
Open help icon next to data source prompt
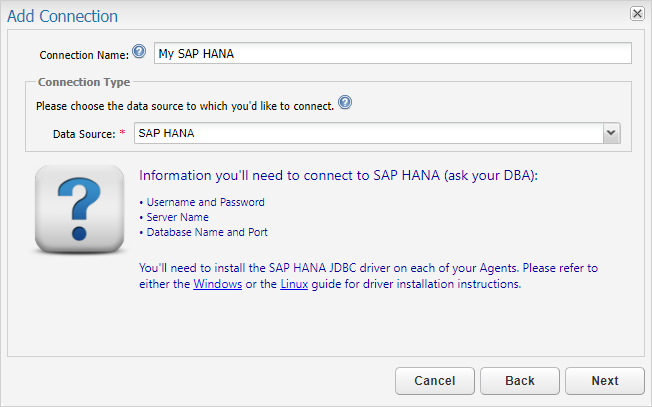click(x=345, y=102)
